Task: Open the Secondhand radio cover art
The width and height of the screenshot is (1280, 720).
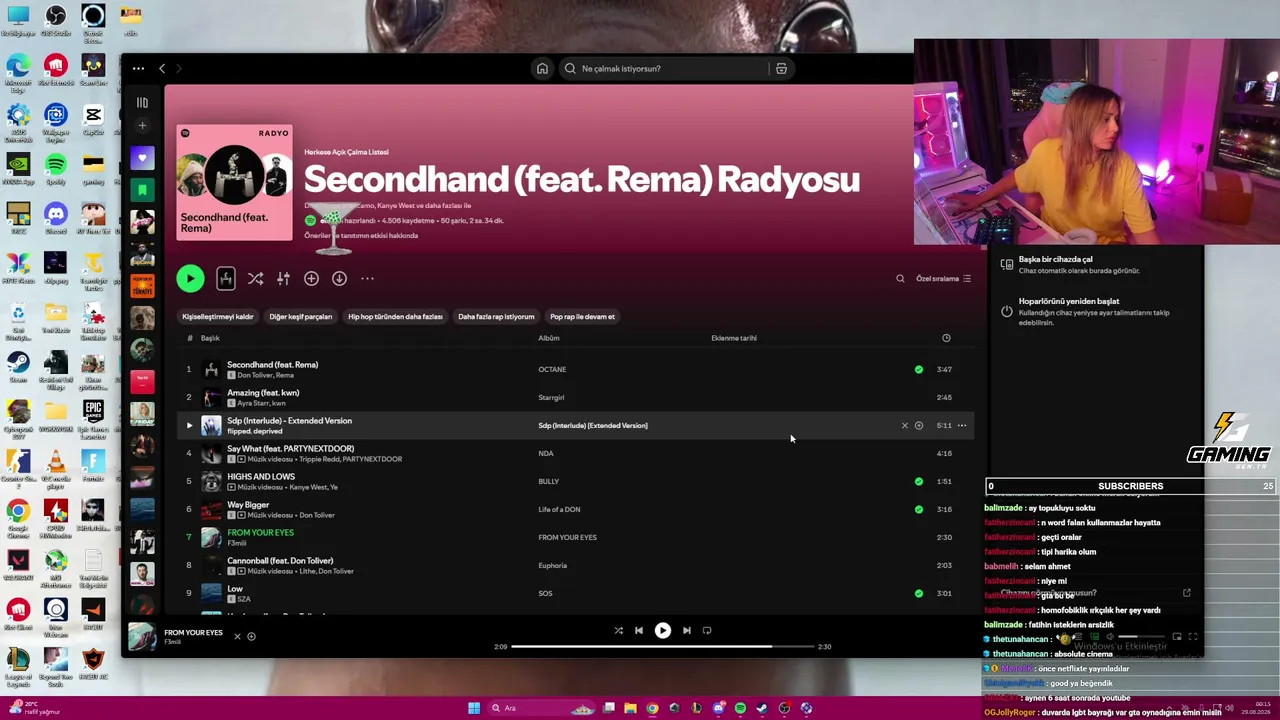Action: 235,183
